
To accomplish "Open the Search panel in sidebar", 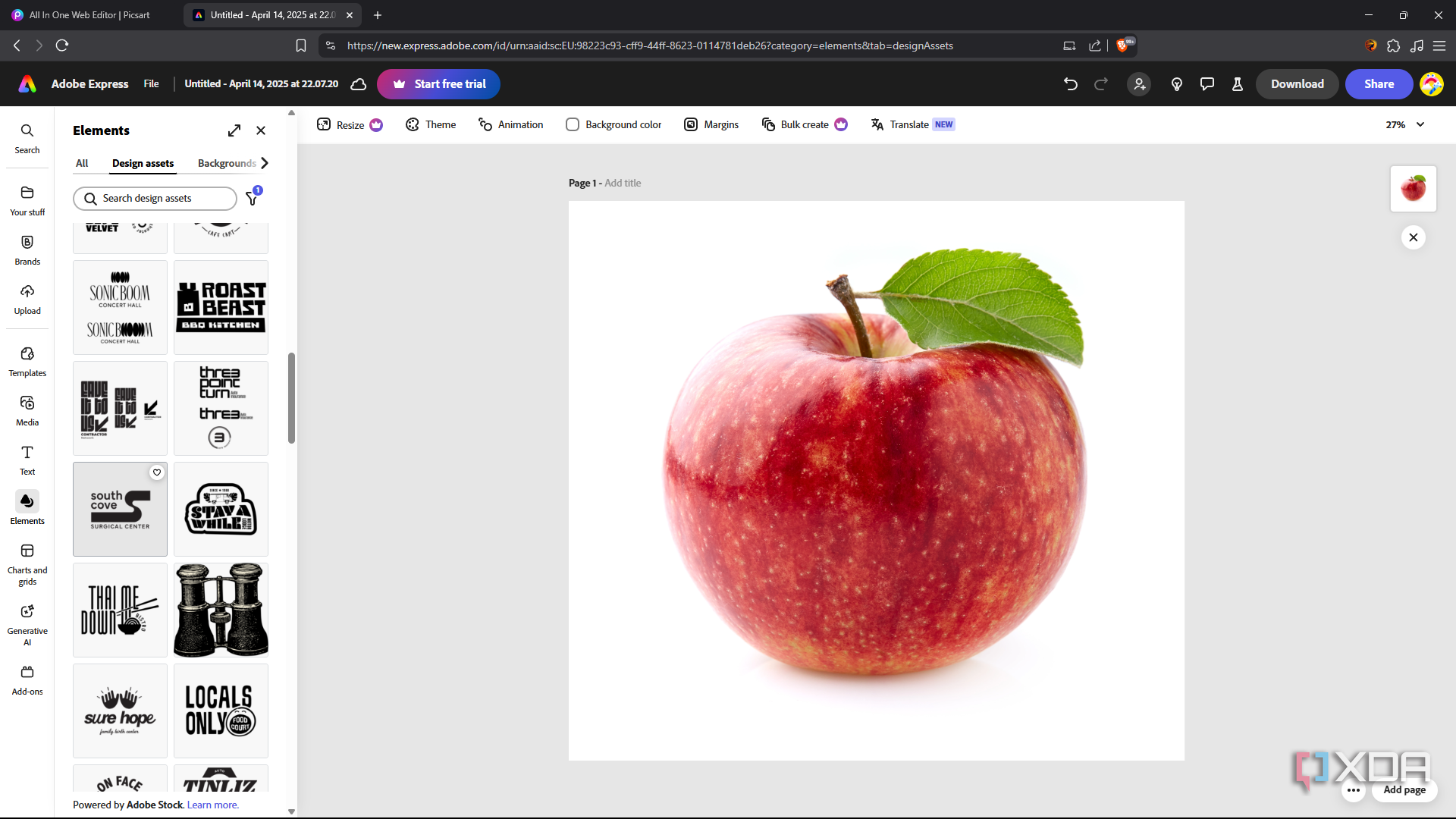I will point(27,139).
